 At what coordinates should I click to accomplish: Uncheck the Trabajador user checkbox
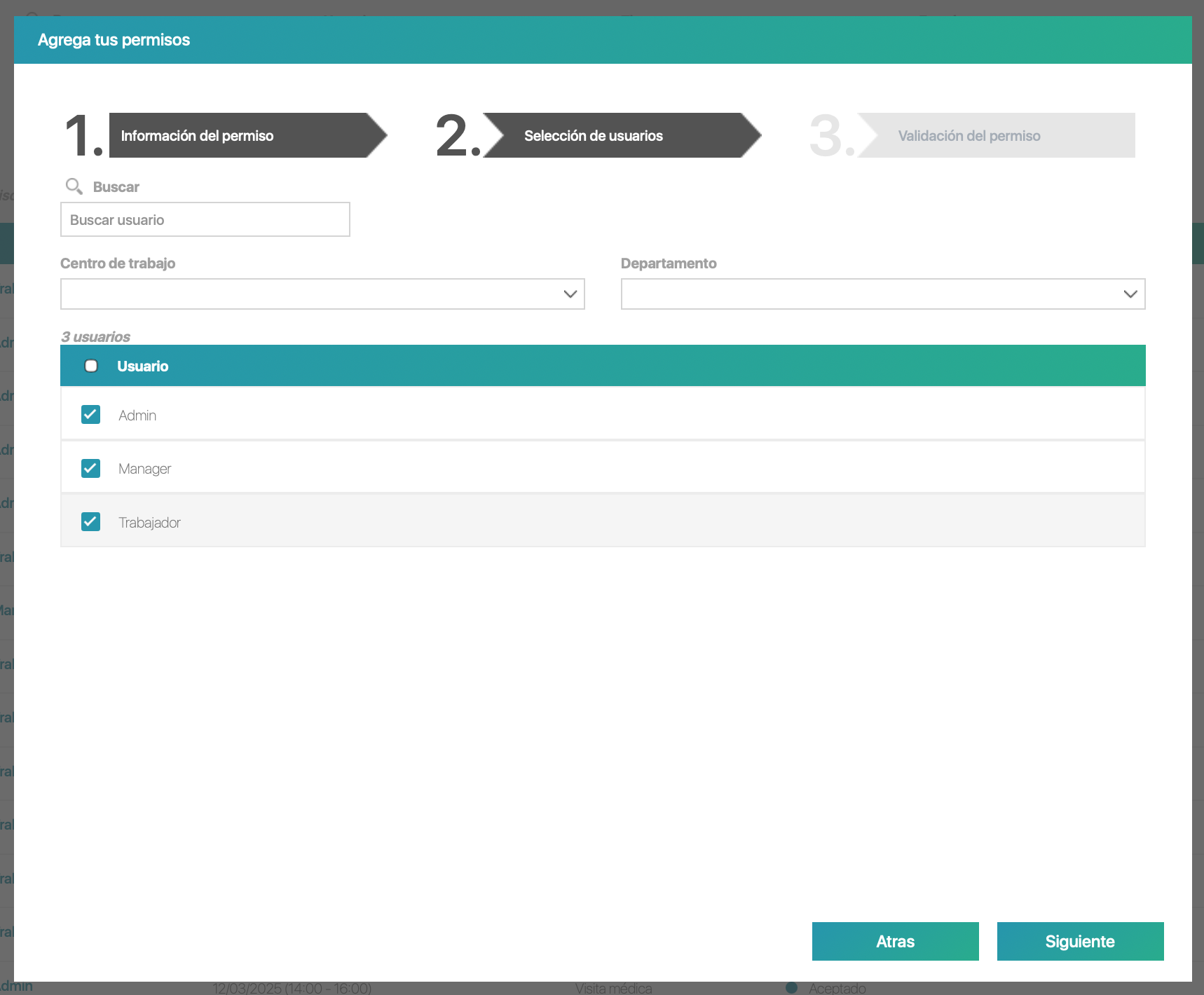(90, 521)
